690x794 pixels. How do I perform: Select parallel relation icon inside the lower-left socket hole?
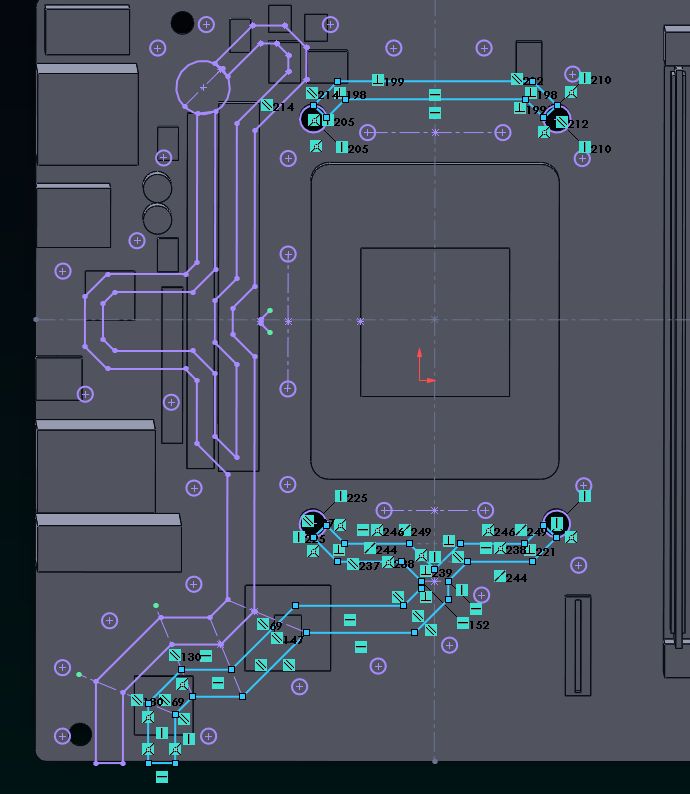point(308,521)
